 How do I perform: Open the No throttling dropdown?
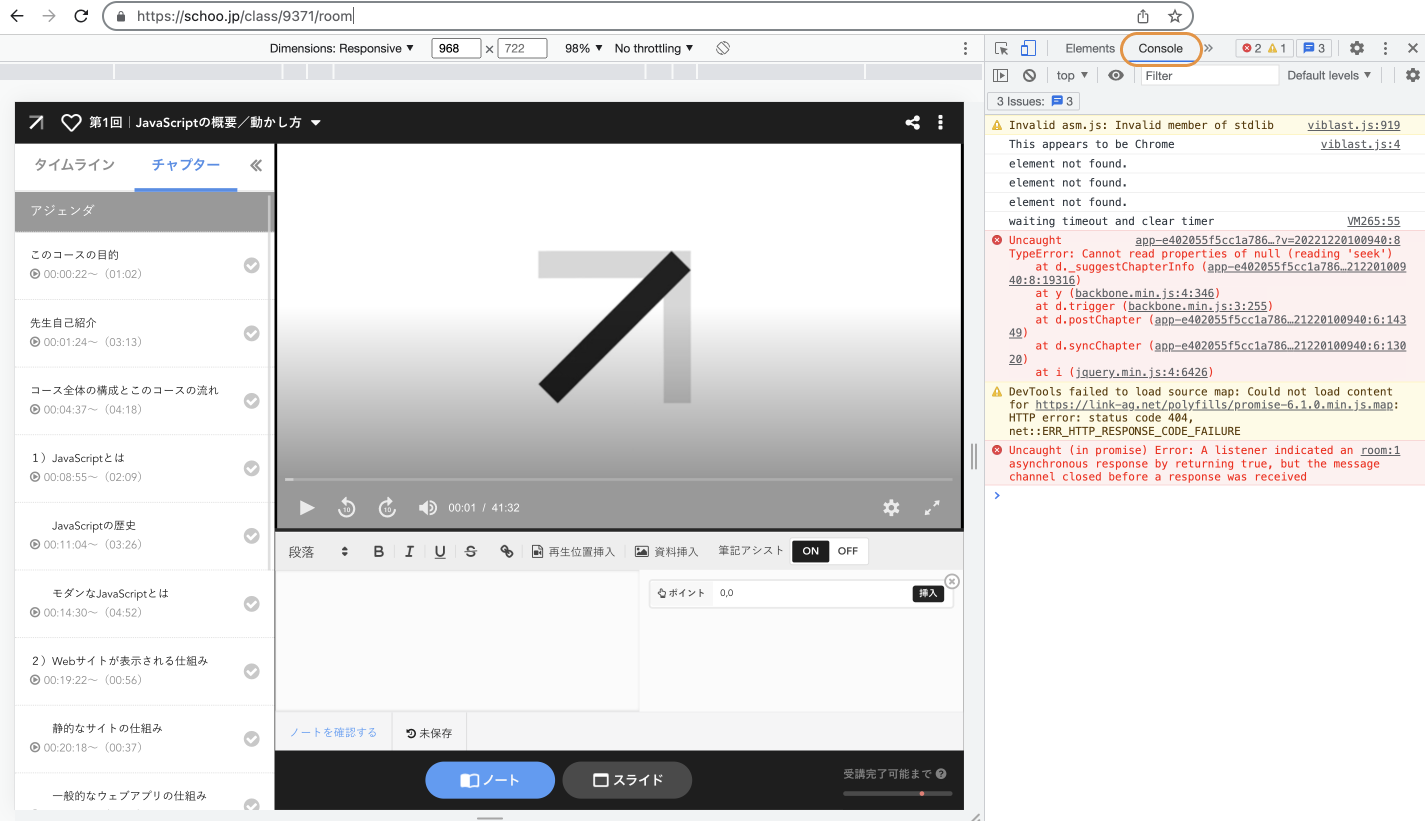654,48
